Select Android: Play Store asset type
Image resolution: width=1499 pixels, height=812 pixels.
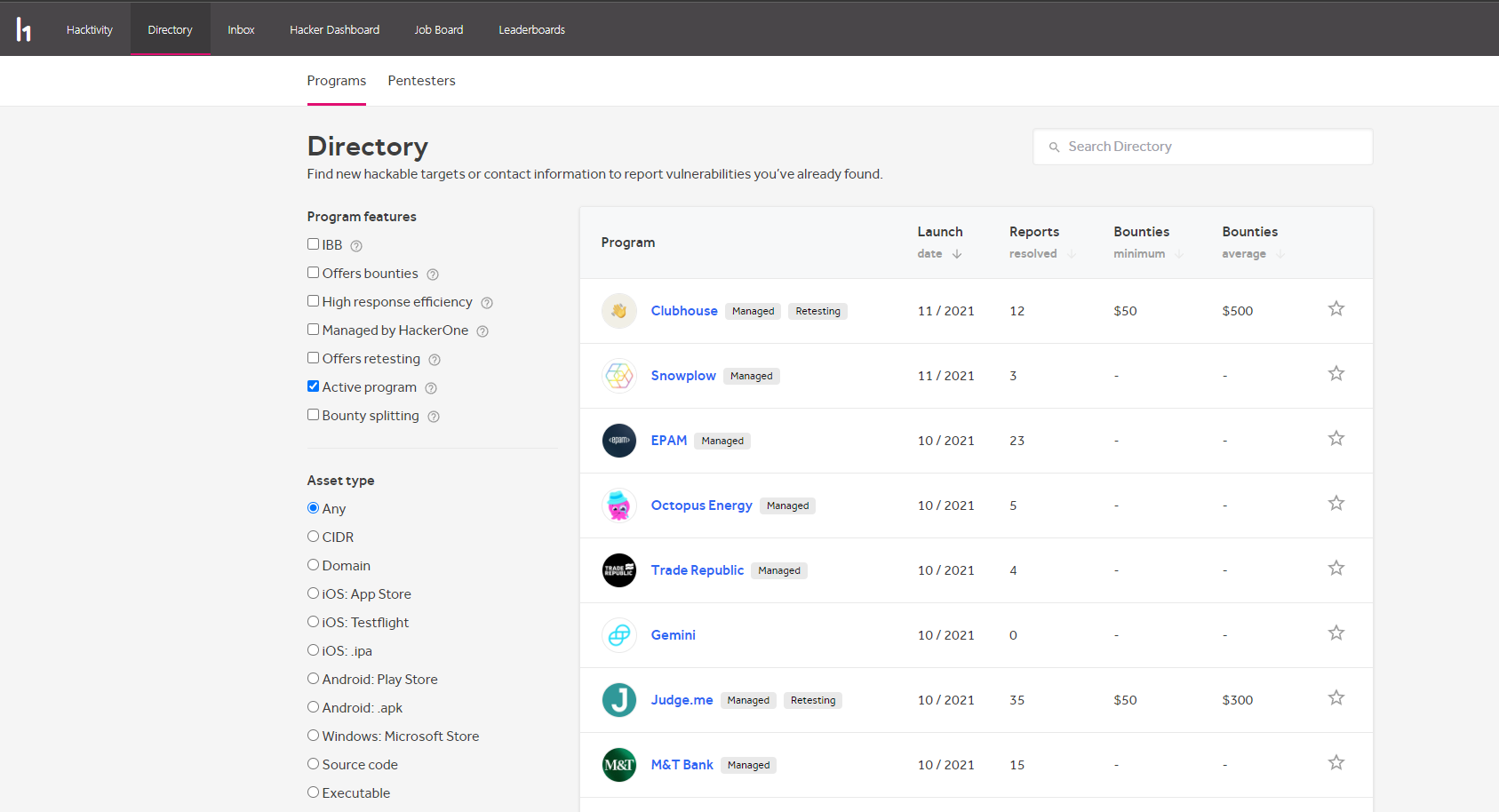click(313, 679)
